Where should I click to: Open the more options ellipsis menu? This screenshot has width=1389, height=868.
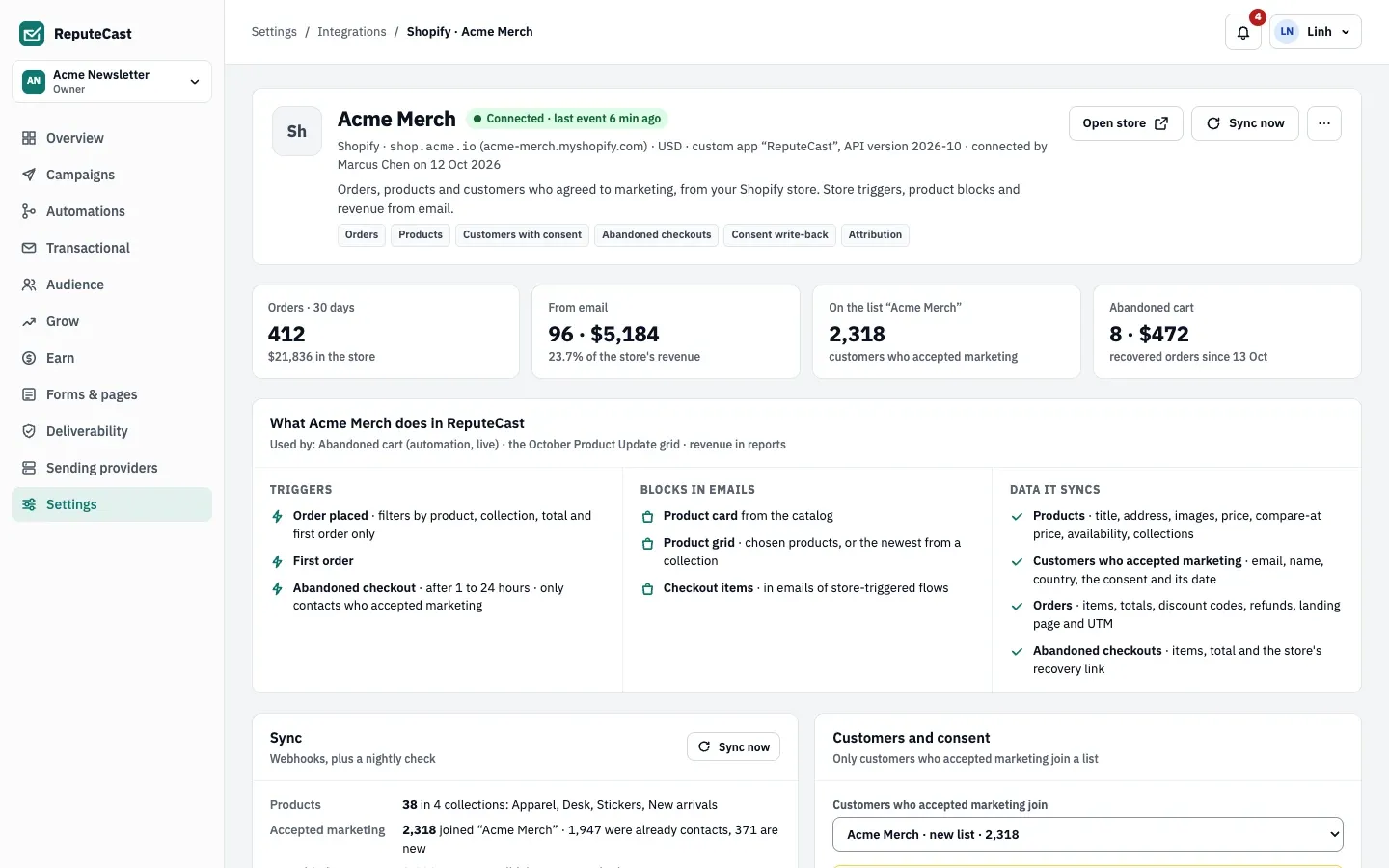1324,123
